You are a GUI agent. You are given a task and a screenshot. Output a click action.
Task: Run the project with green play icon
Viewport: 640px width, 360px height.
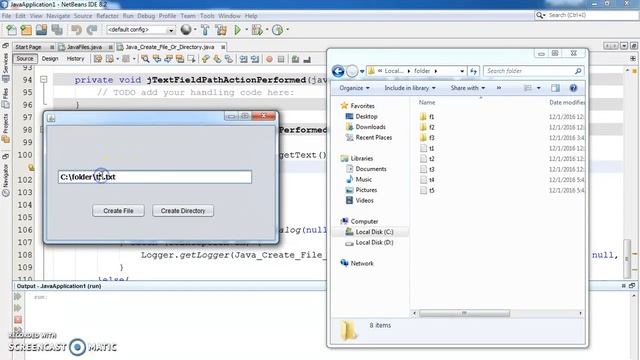click(238, 30)
